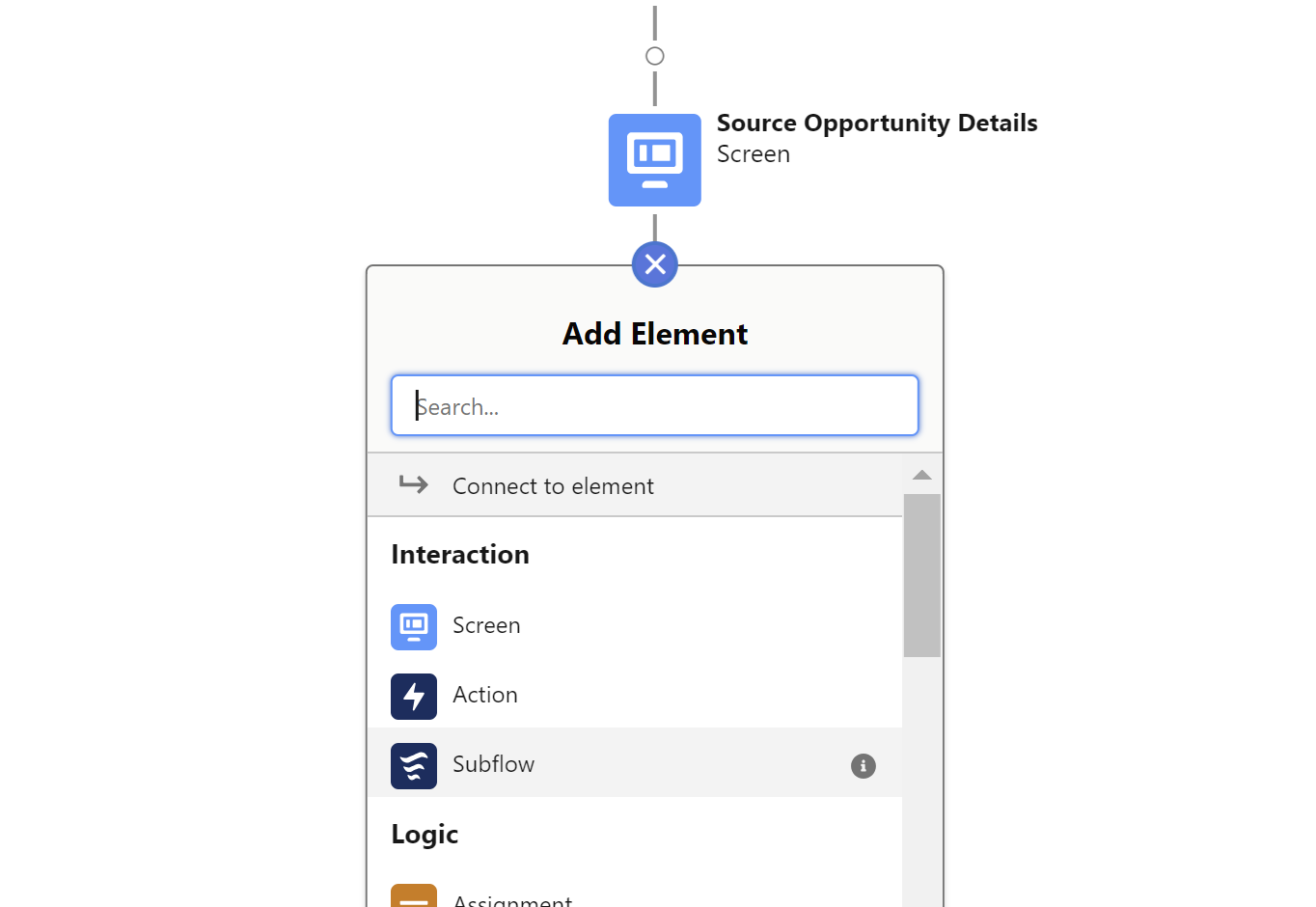
Task: Click the Subflow wave icon
Action: 414,766
